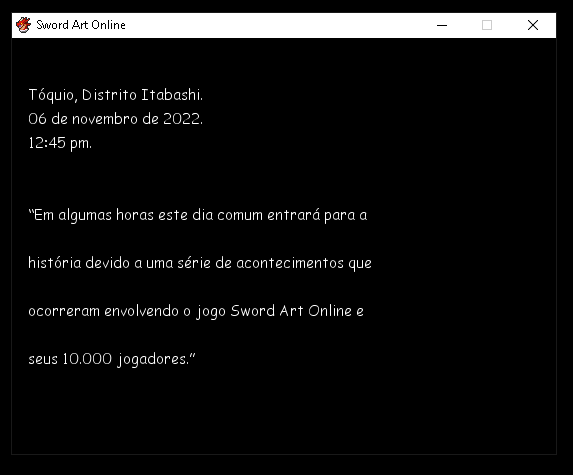Click the word 'jogadores' ending the quote
This screenshot has width=573, height=475.
tap(152, 359)
